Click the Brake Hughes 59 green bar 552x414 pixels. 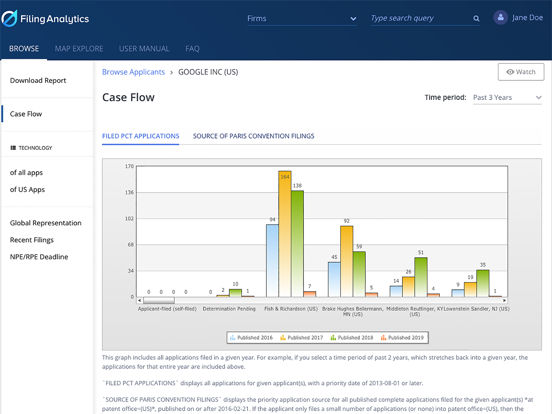pyautogui.click(x=359, y=274)
